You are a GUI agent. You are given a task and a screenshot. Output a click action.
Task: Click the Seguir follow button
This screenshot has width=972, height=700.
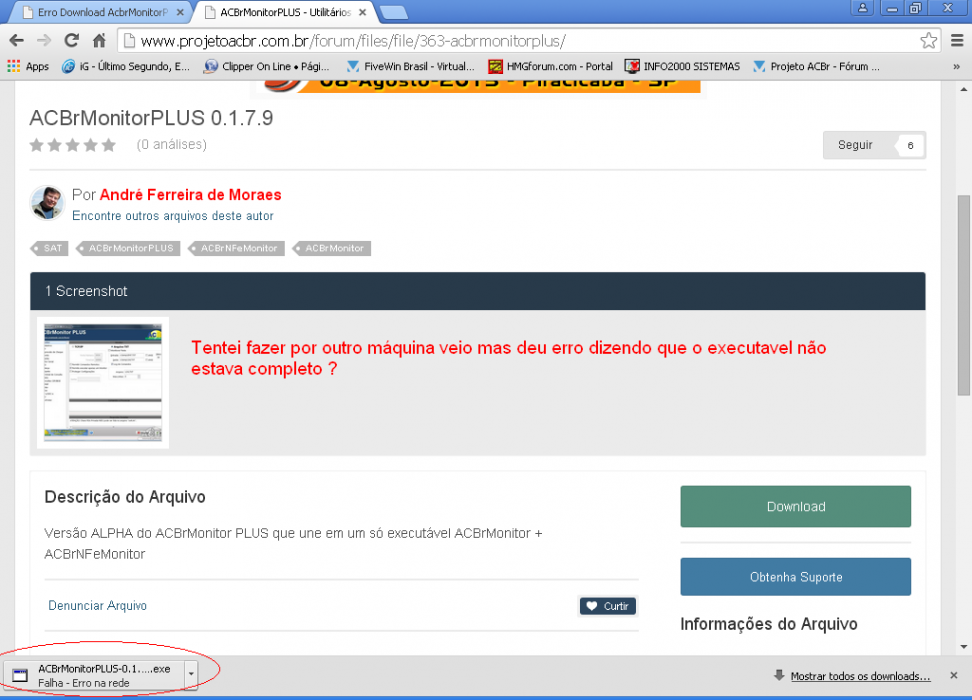pyautogui.click(x=855, y=145)
